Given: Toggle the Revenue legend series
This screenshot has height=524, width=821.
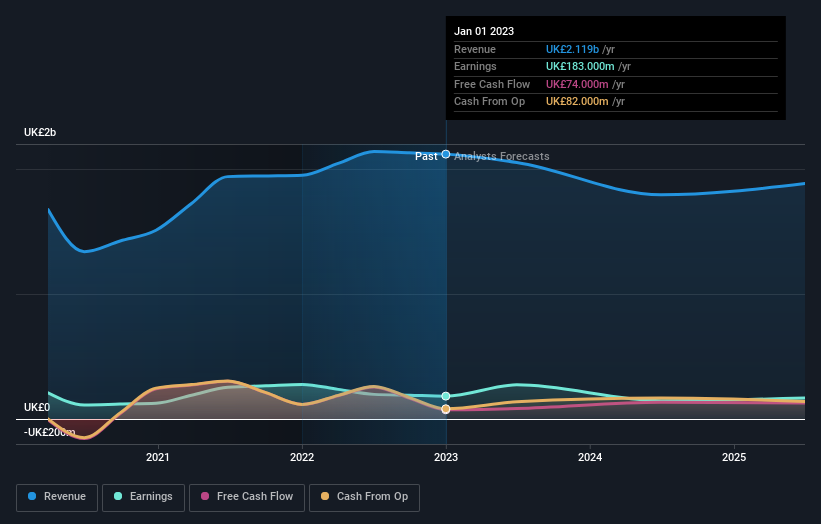Looking at the screenshot, I should click(57, 497).
